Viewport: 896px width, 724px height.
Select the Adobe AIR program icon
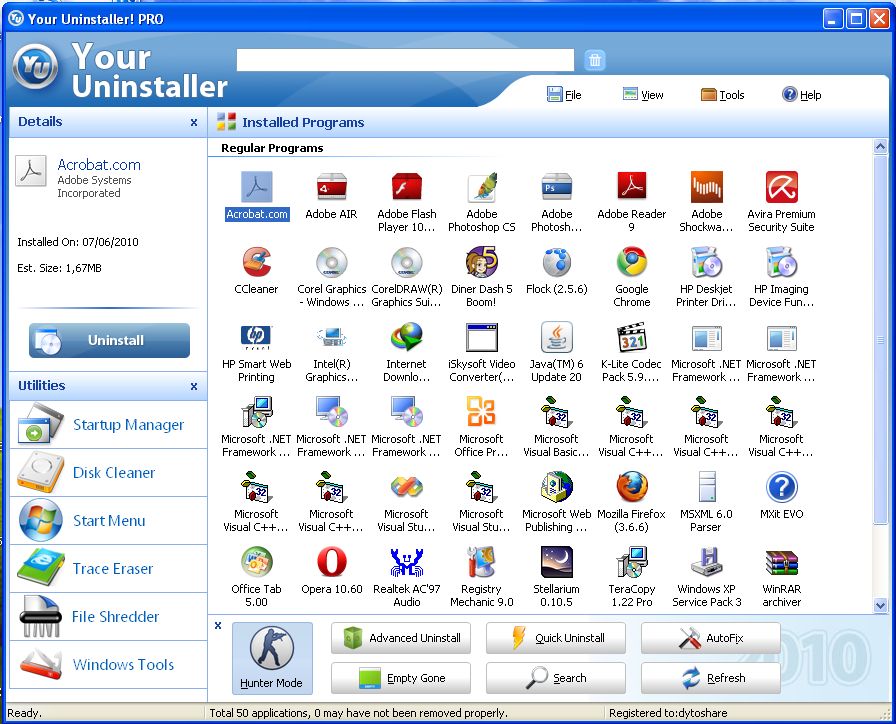click(x=331, y=187)
